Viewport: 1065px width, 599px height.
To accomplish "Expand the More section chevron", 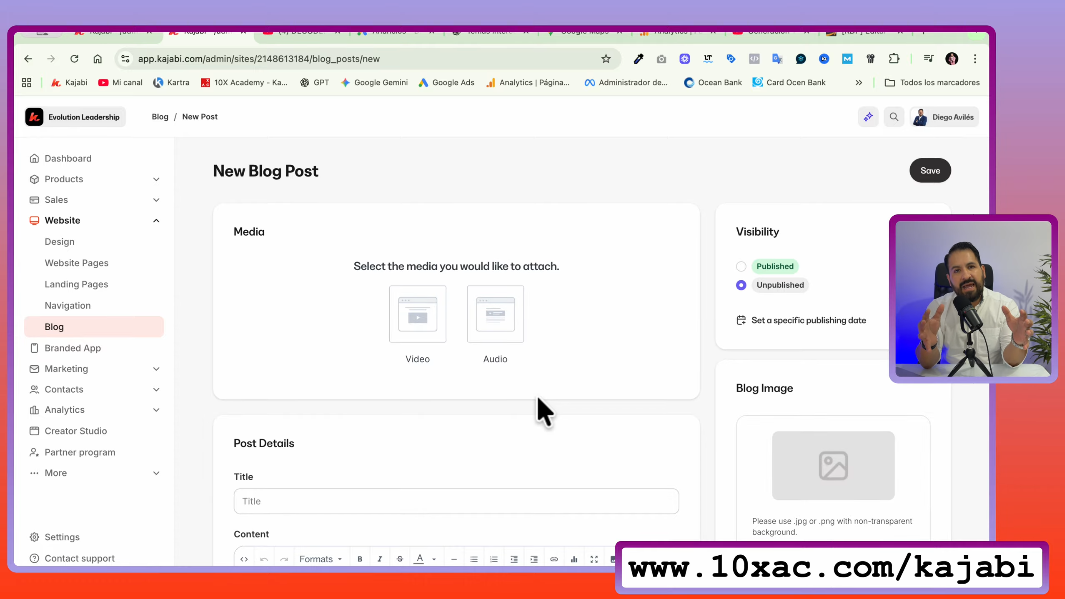I will click(156, 473).
